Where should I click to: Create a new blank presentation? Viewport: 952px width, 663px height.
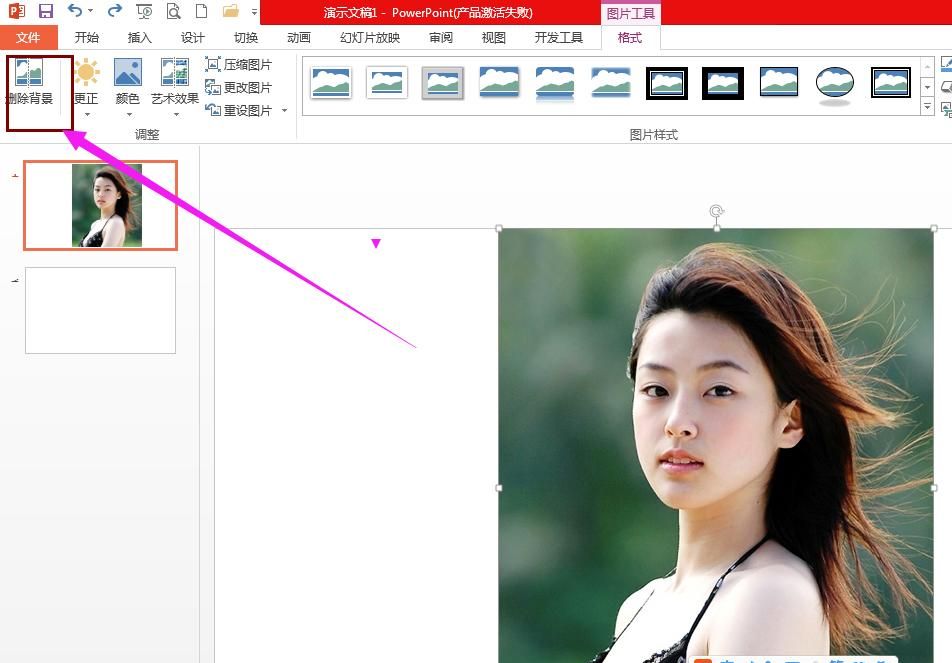(x=201, y=12)
